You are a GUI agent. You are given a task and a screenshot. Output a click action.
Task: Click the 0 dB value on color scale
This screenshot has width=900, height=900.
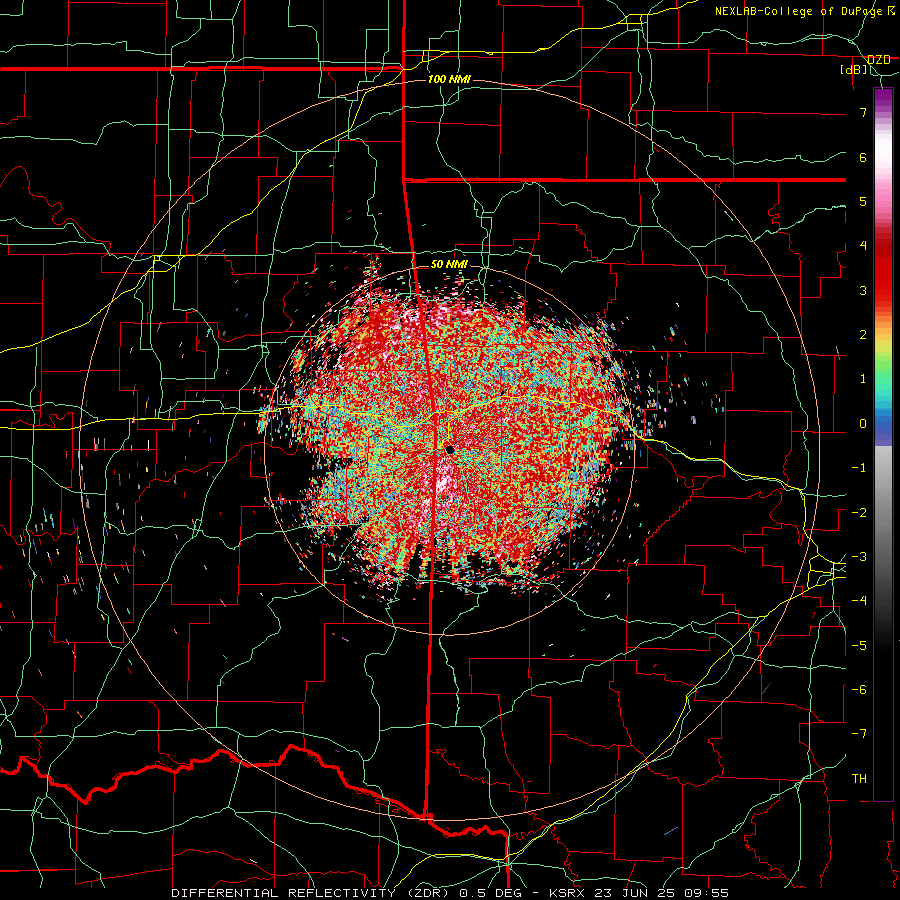pyautogui.click(x=863, y=424)
